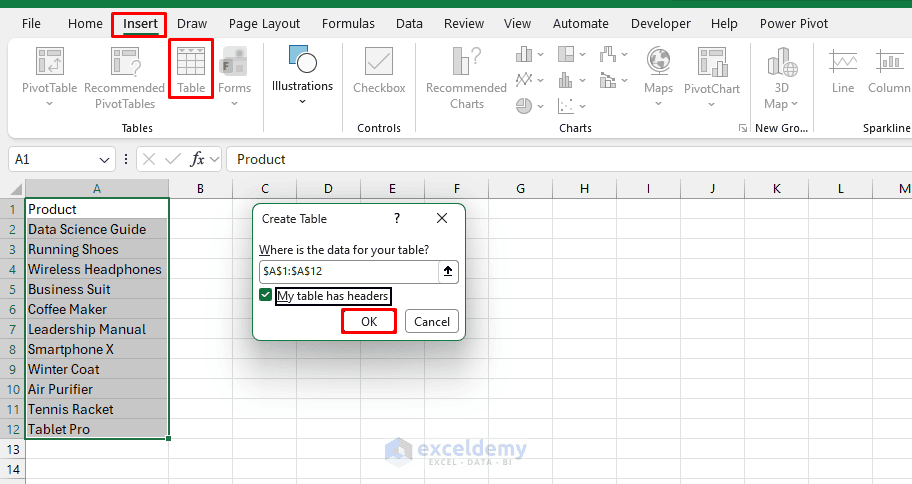Expand the formula bar fx dropdown
The width and height of the screenshot is (912, 484).
215,159
